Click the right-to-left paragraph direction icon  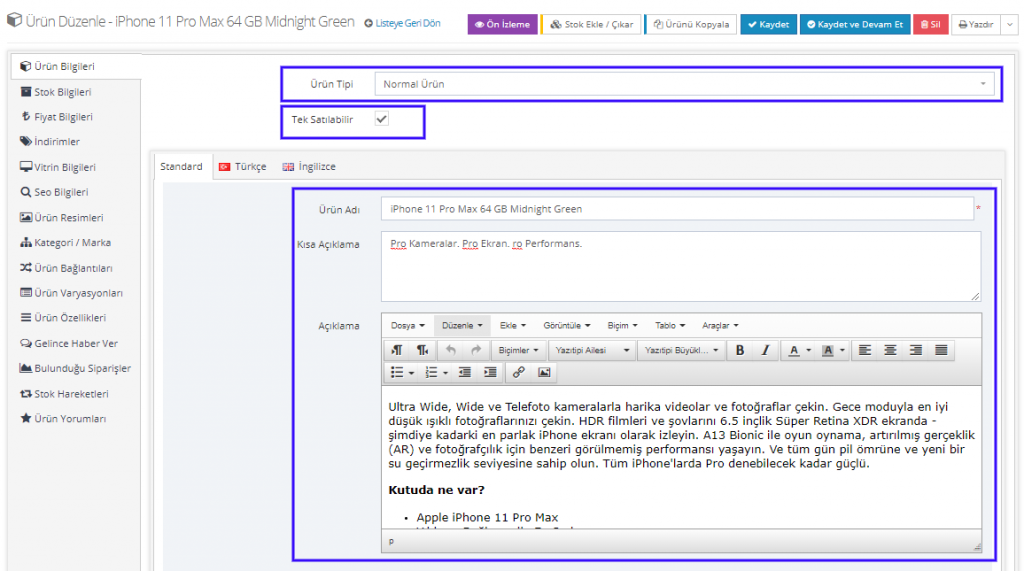(423, 350)
